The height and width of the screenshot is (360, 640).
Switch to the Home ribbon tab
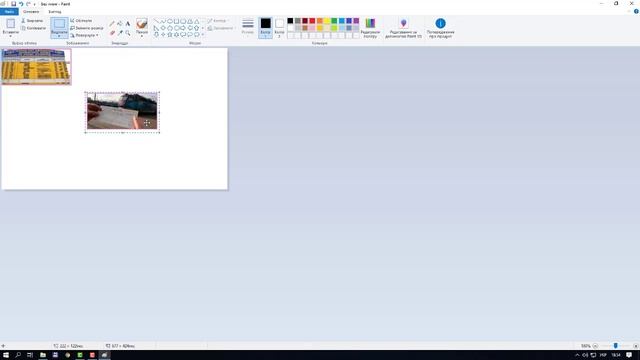[x=31, y=12]
